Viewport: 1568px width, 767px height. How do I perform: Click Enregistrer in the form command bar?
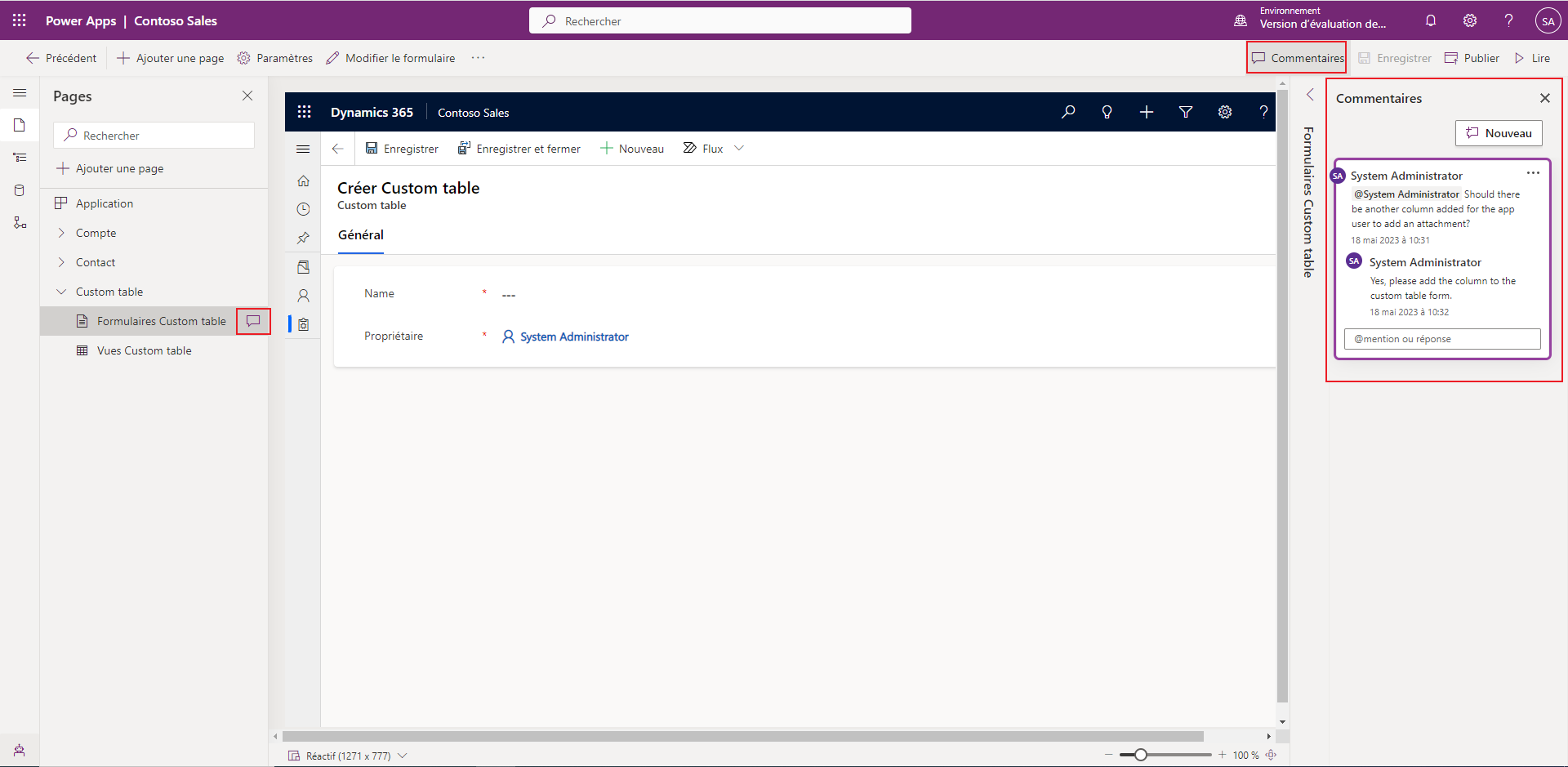pyautogui.click(x=402, y=149)
